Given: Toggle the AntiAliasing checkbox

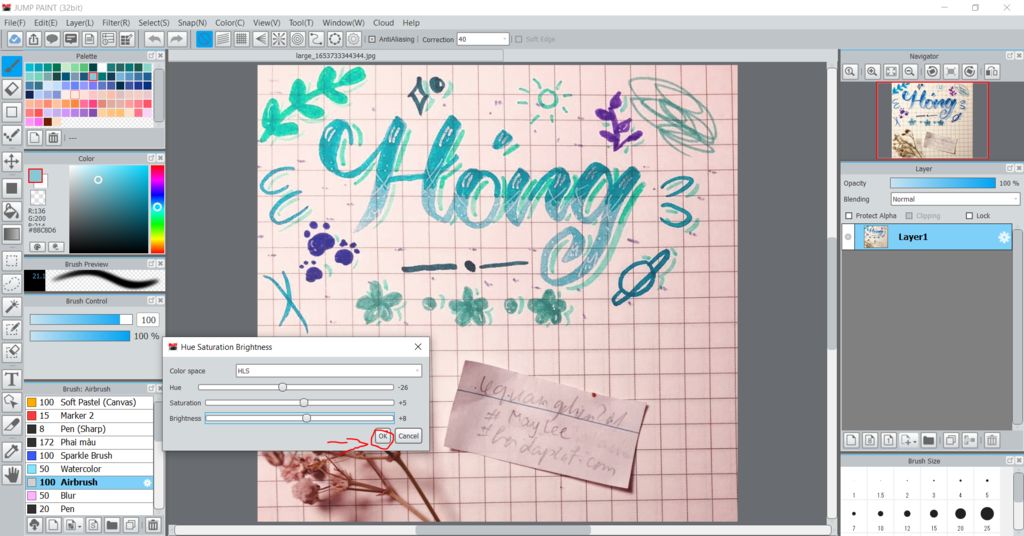Looking at the screenshot, I should click(x=372, y=39).
